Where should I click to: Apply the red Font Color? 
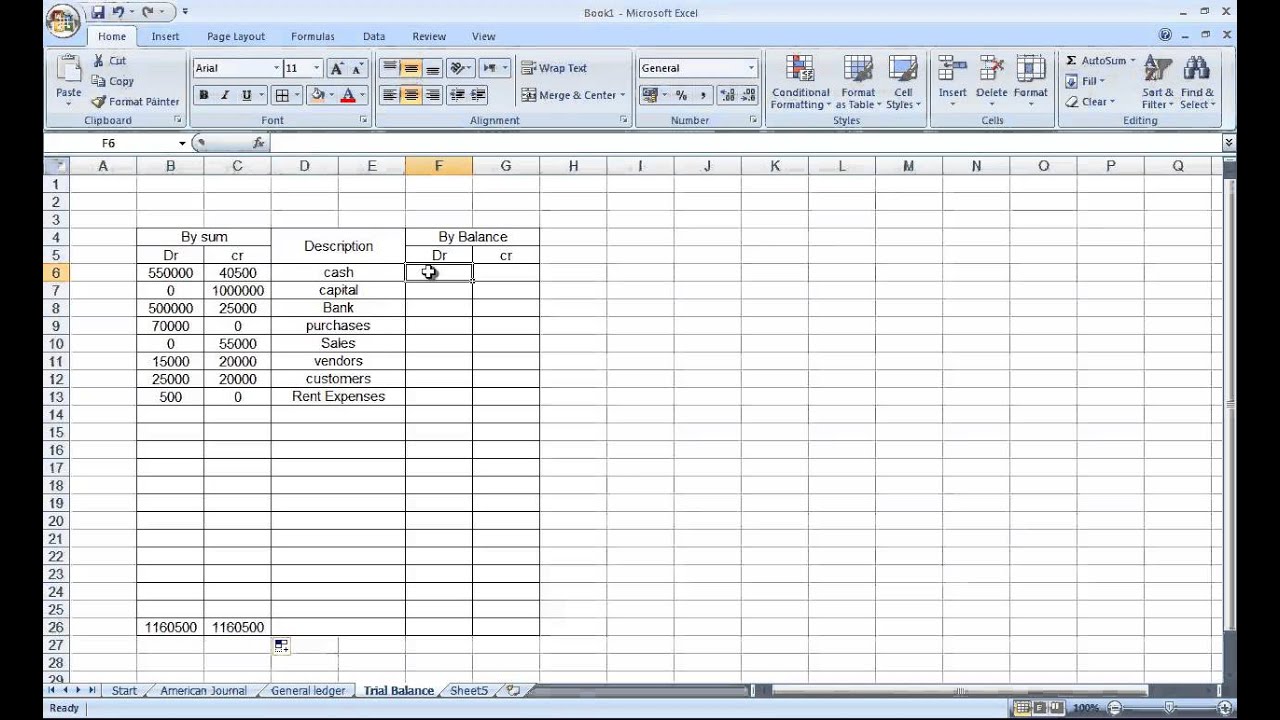point(348,95)
